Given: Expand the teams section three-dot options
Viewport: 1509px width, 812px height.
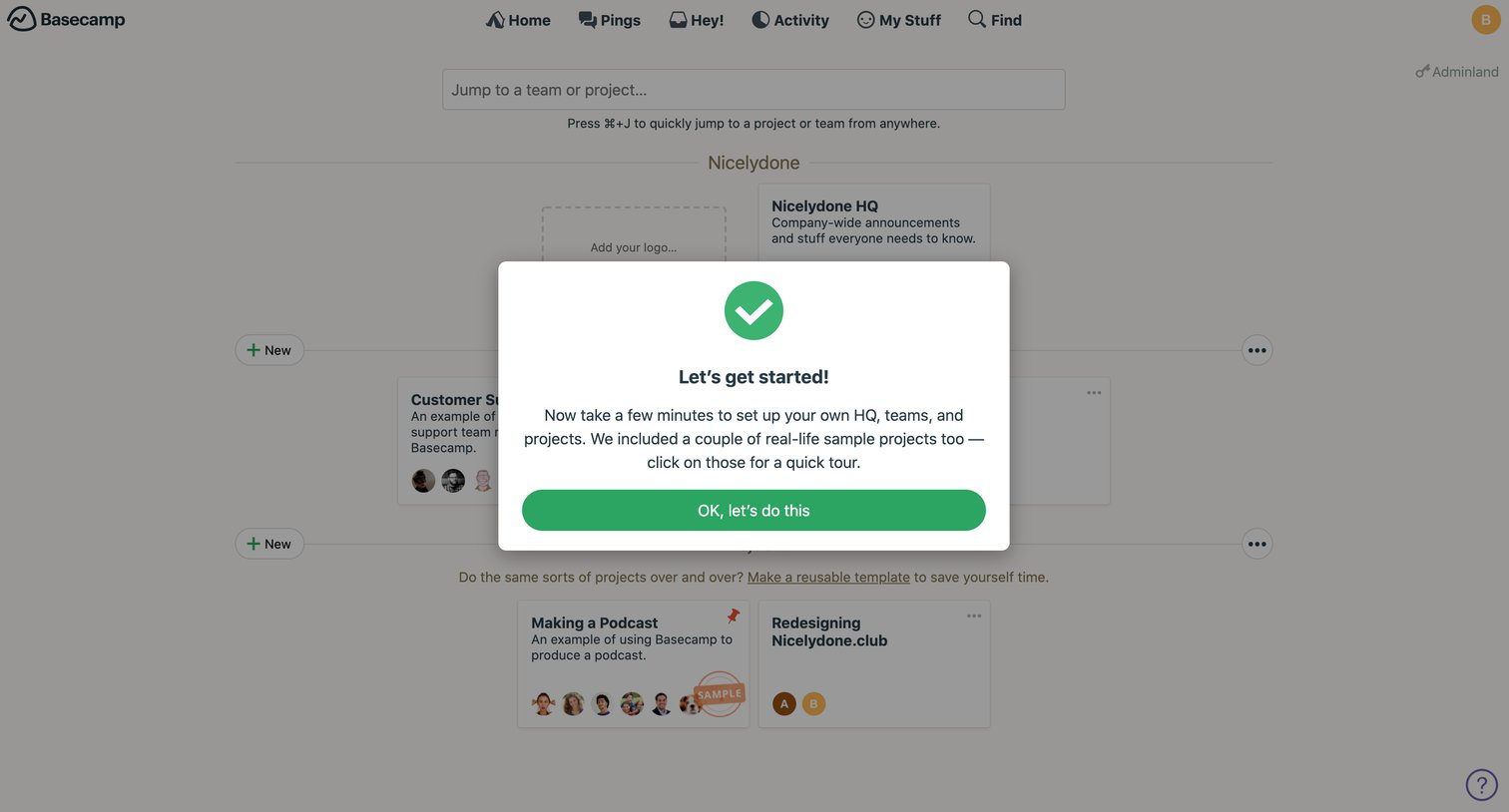Looking at the screenshot, I should [x=1257, y=350].
